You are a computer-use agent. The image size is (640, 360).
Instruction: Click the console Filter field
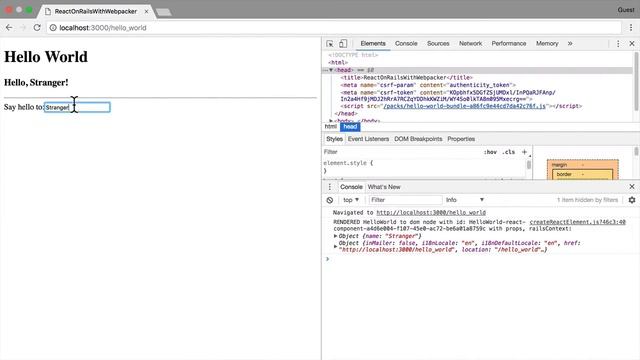coord(405,200)
